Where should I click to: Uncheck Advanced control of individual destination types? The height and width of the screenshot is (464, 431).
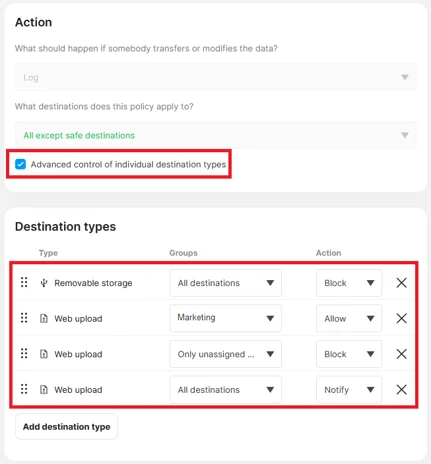click(20, 164)
